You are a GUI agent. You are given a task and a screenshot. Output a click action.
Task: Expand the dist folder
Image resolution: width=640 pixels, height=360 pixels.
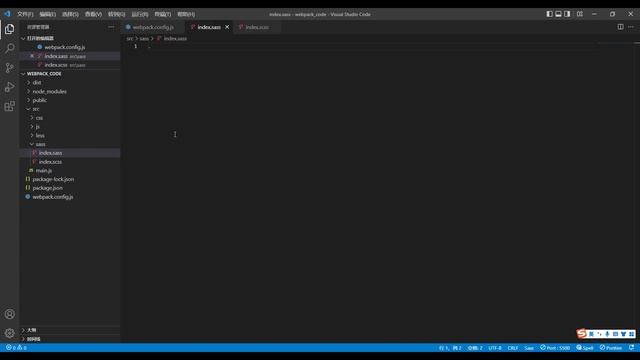(x=37, y=82)
